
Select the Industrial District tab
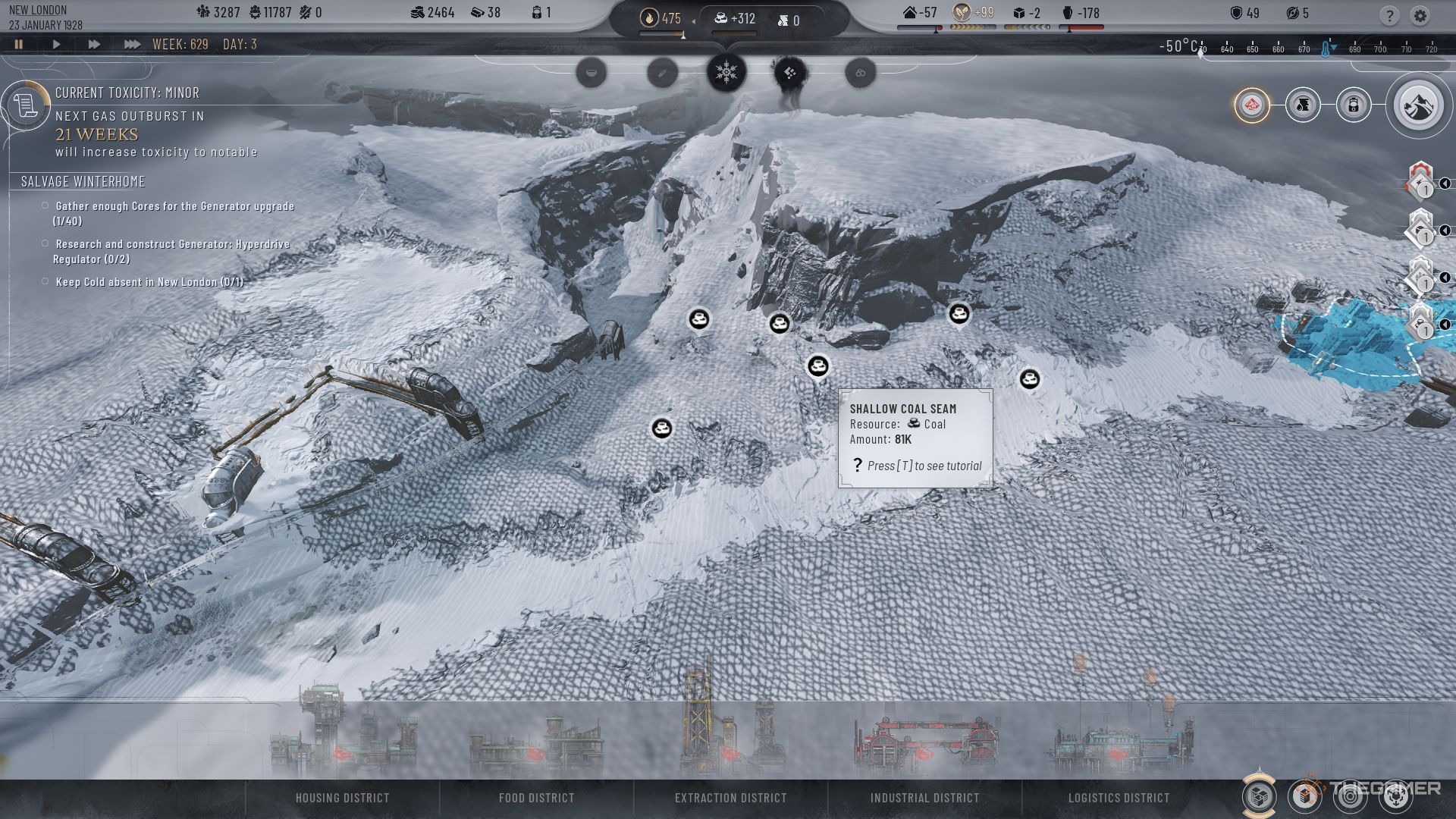click(x=925, y=798)
